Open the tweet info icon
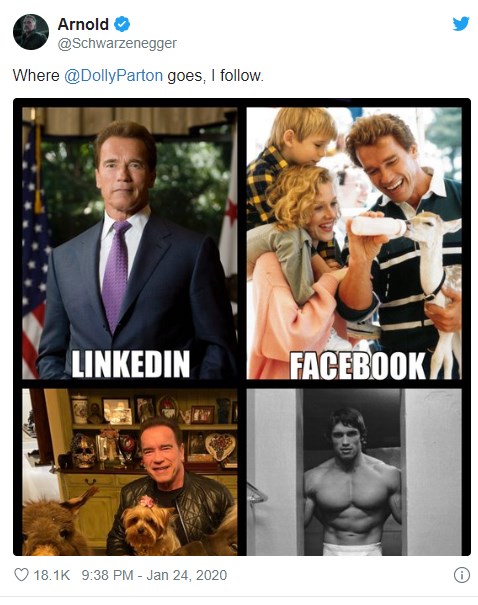This screenshot has height=605, width=478. click(x=462, y=575)
